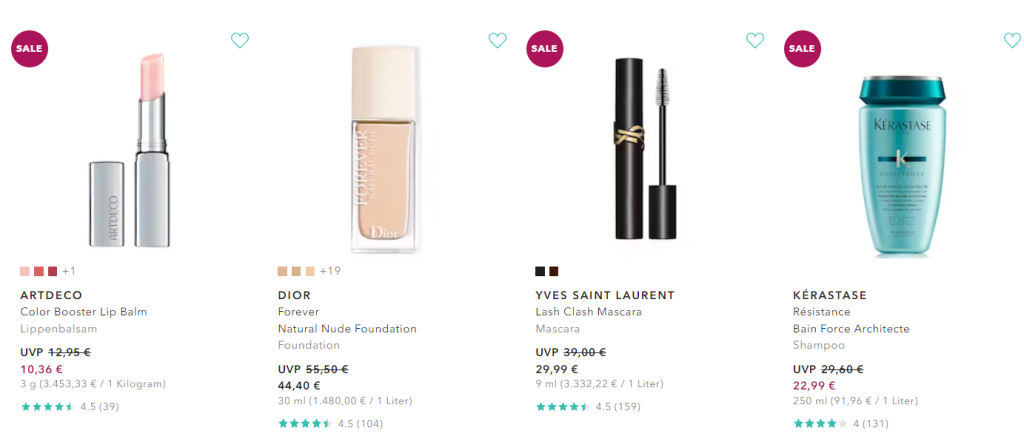The height and width of the screenshot is (442, 1024).
Task: Click SALE badge on YSL mascara
Action: [544, 48]
